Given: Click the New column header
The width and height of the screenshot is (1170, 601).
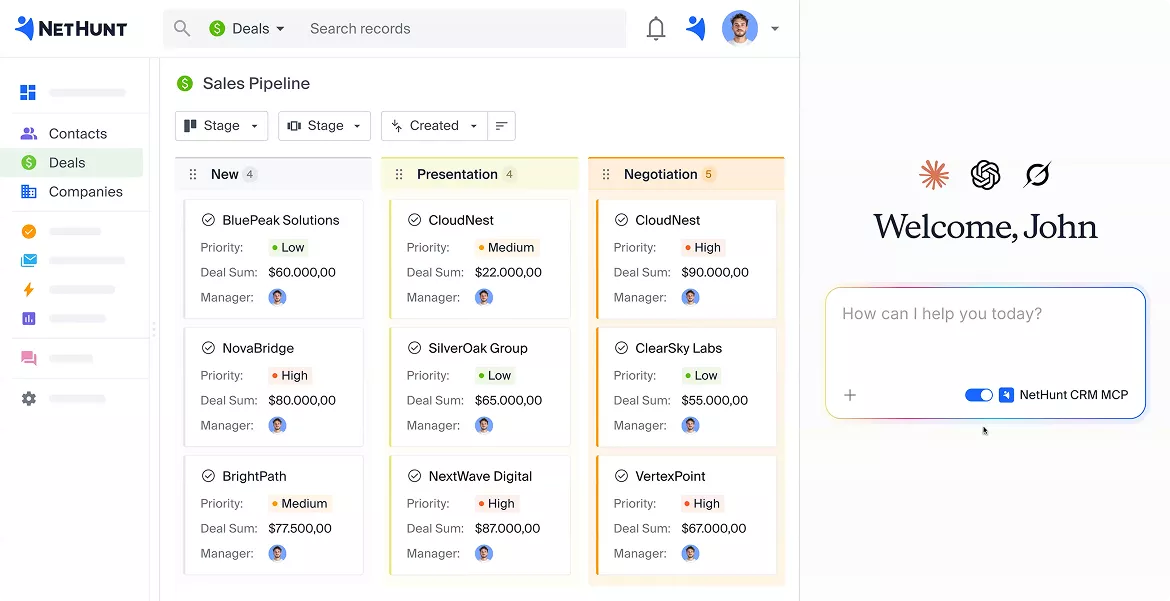Looking at the screenshot, I should [x=273, y=174].
